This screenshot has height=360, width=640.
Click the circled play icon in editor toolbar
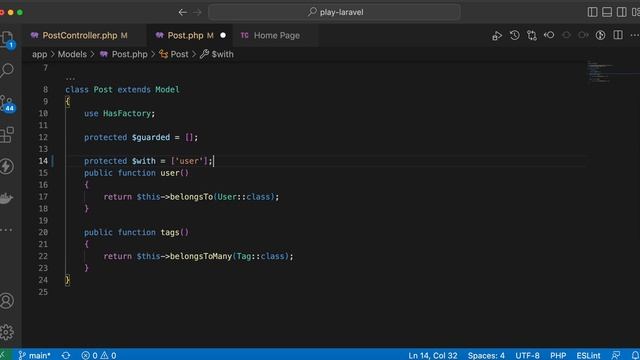(600, 35)
